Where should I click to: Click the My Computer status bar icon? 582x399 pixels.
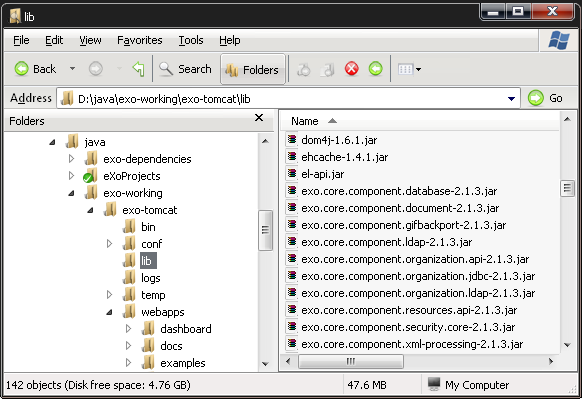point(434,385)
